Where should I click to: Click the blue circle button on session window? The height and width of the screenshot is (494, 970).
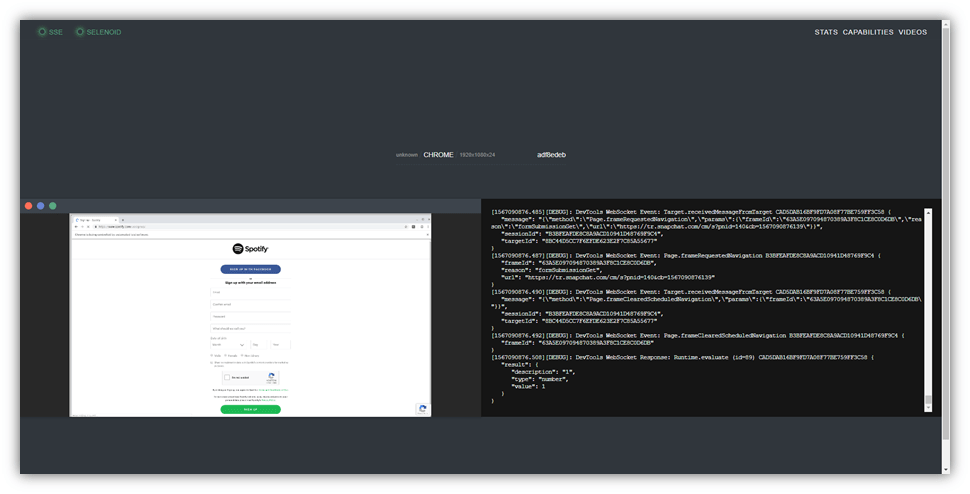click(41, 205)
